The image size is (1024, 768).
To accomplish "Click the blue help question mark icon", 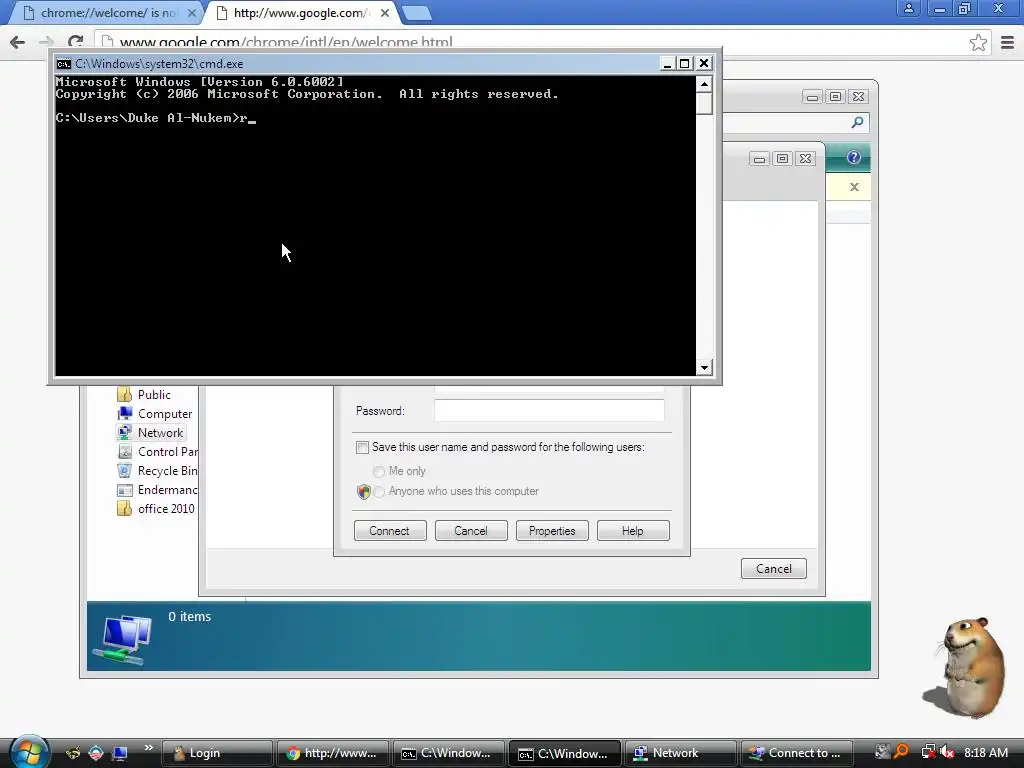I will point(854,157).
